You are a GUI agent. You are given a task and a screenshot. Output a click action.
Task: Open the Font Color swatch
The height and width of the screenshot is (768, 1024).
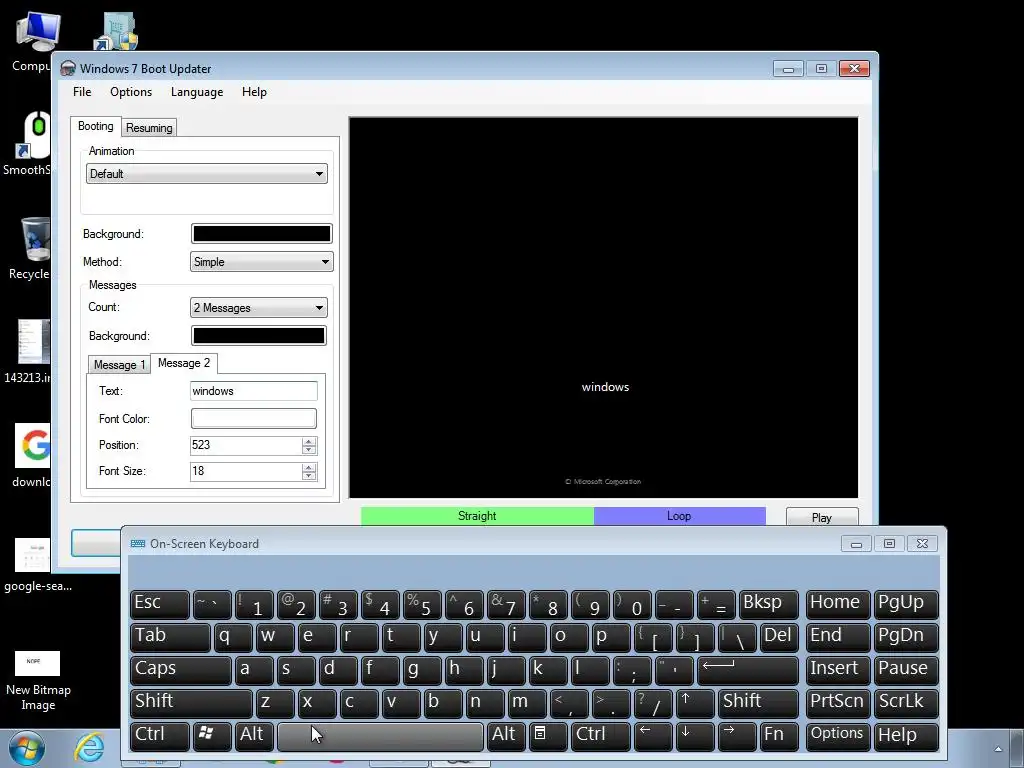[x=253, y=419]
